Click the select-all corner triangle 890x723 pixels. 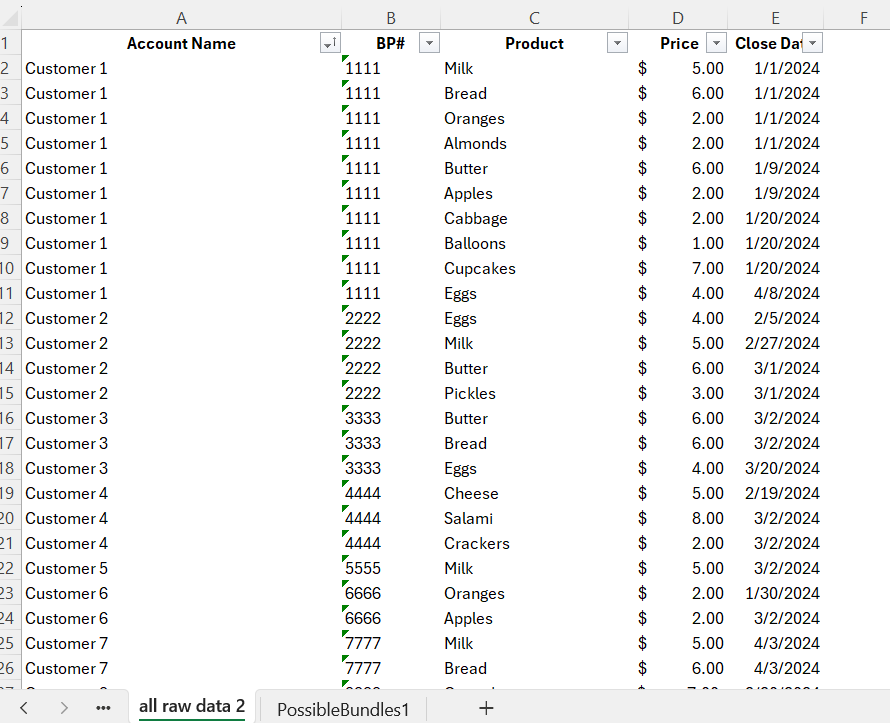click(x=10, y=18)
